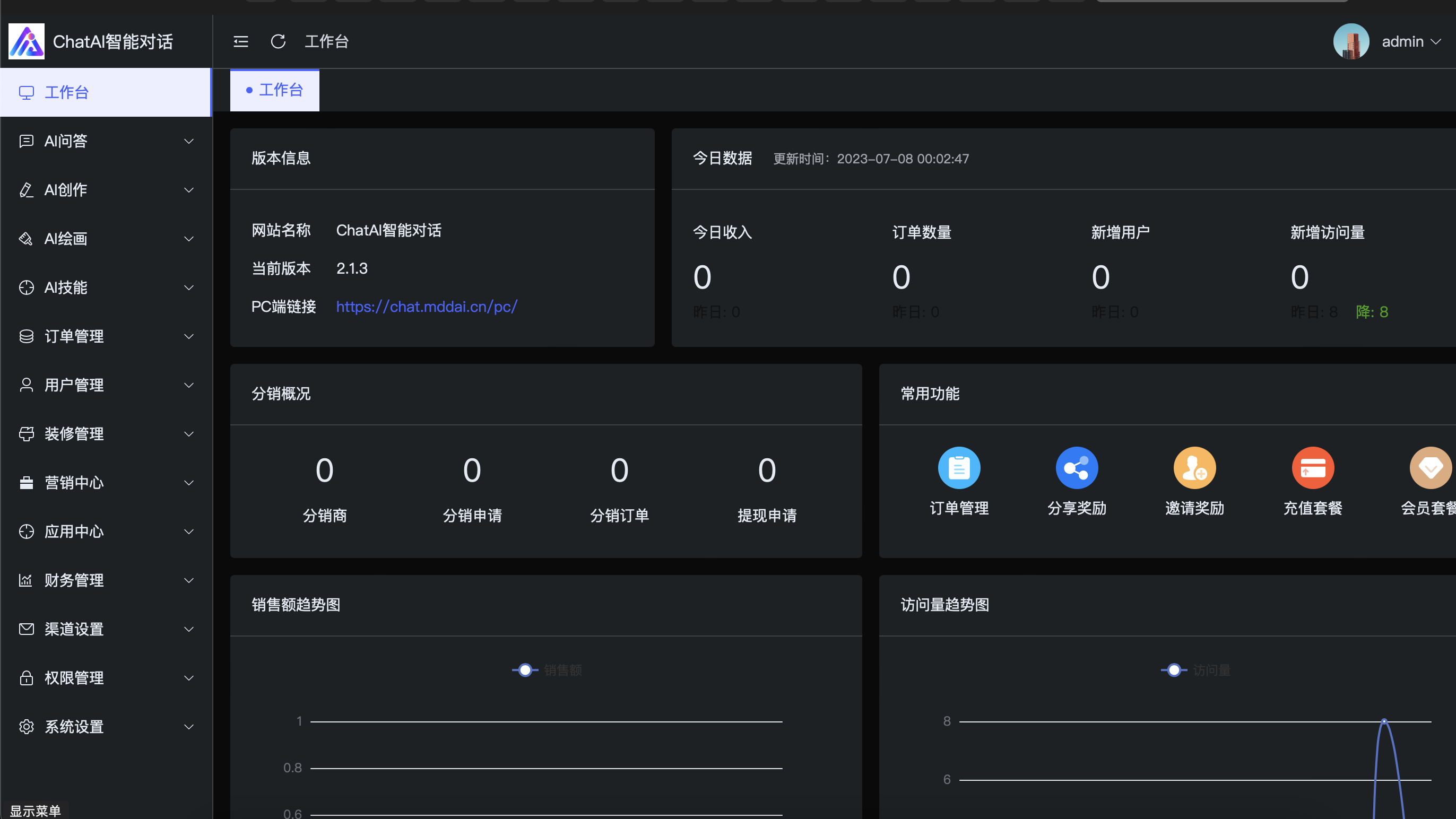
Task: Click the admin avatar picture
Action: 1351,41
